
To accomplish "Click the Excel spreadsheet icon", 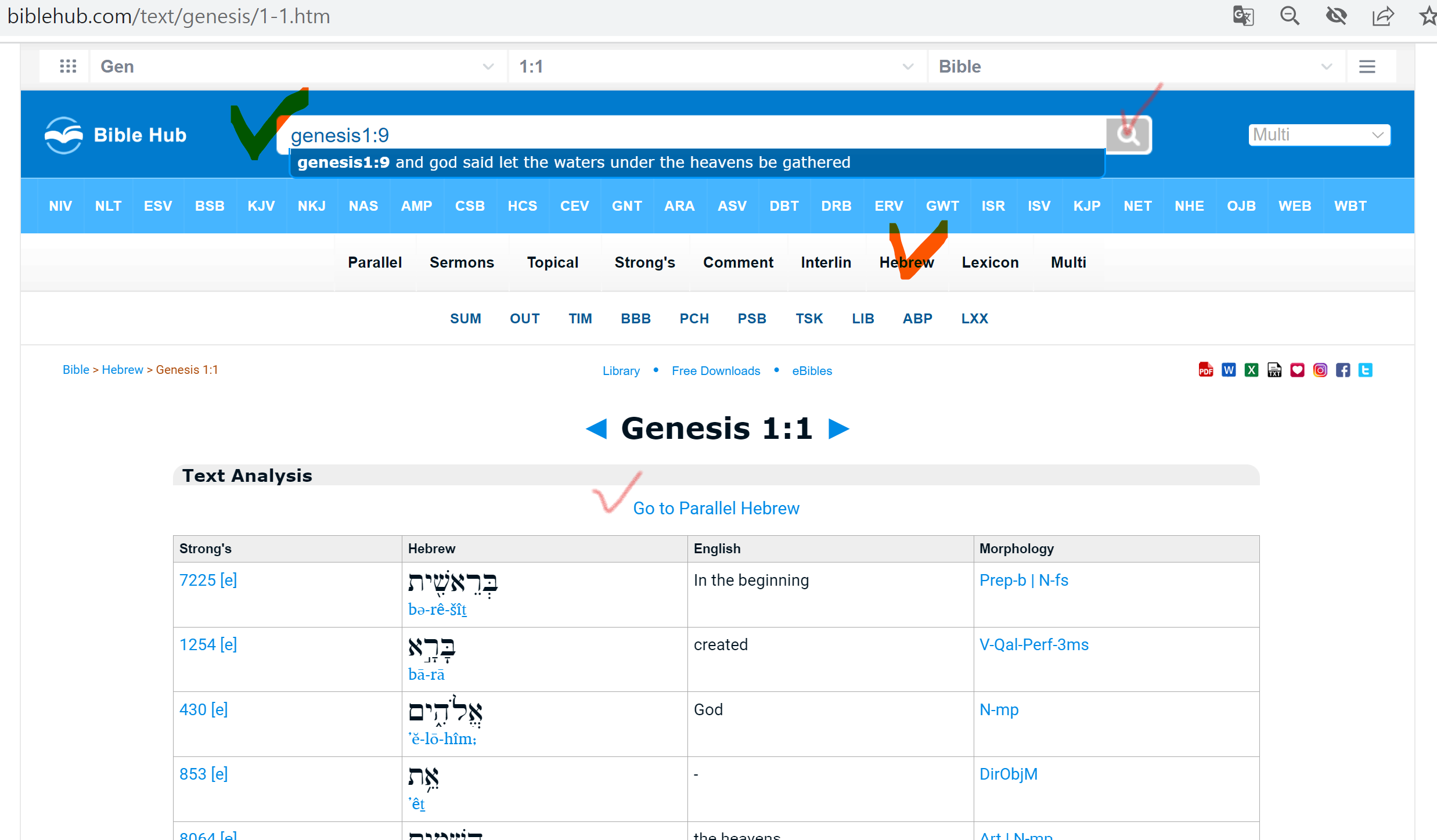I will [x=1251, y=370].
